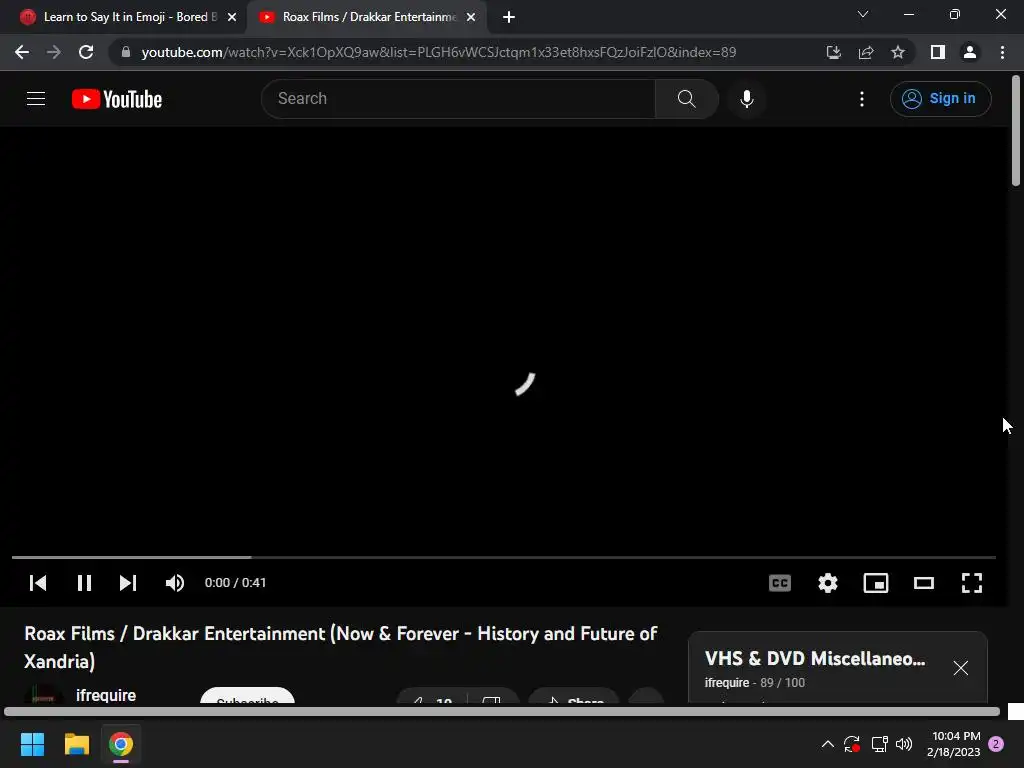Open Chrome three-dot menu
Image resolution: width=1024 pixels, height=768 pixels.
1002,52
